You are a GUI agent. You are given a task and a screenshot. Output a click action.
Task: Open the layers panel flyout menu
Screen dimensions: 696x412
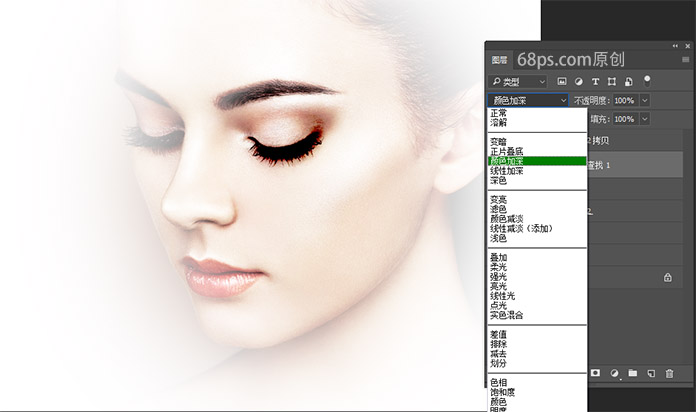click(685, 59)
